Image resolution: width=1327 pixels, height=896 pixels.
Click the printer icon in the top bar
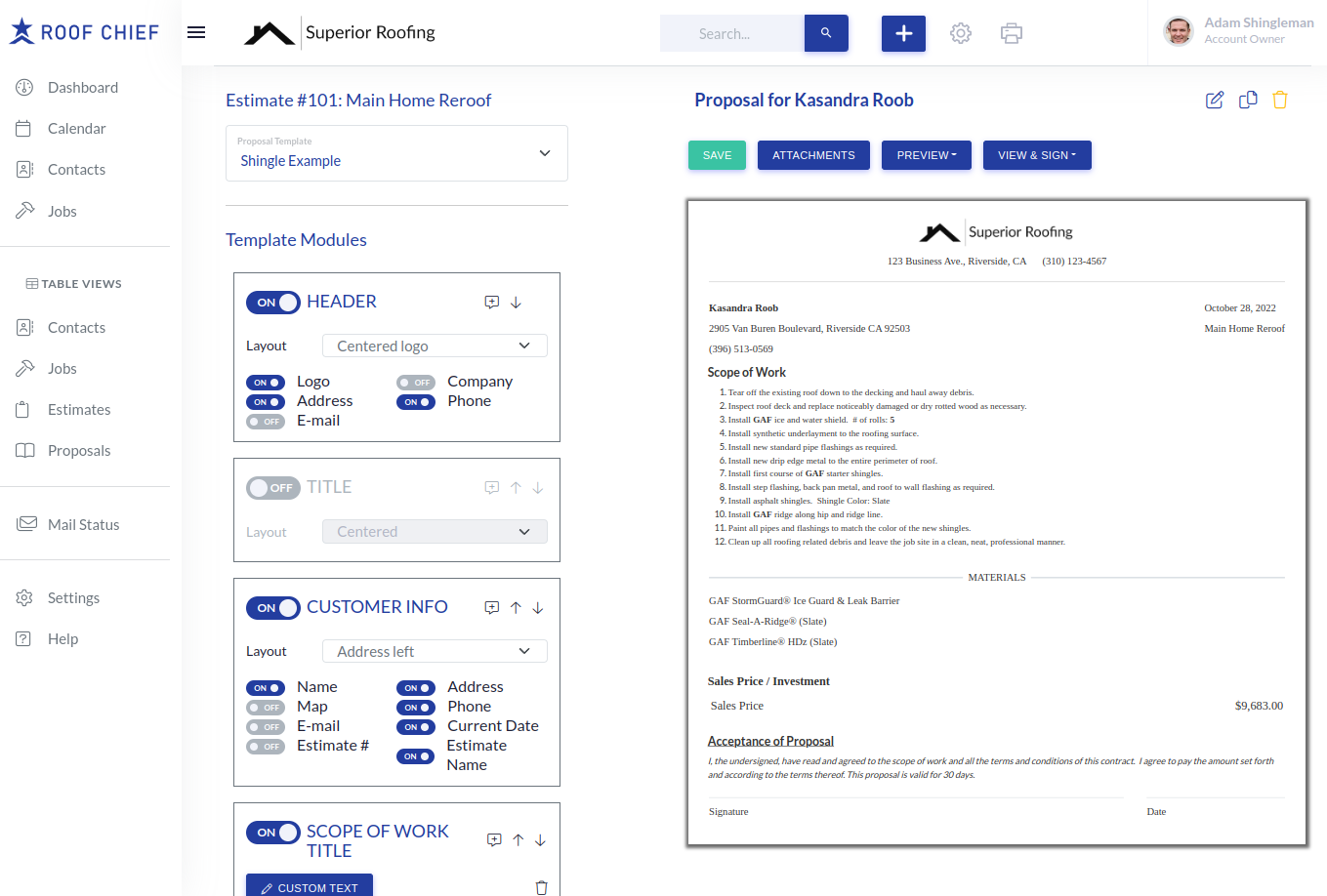click(x=1011, y=32)
